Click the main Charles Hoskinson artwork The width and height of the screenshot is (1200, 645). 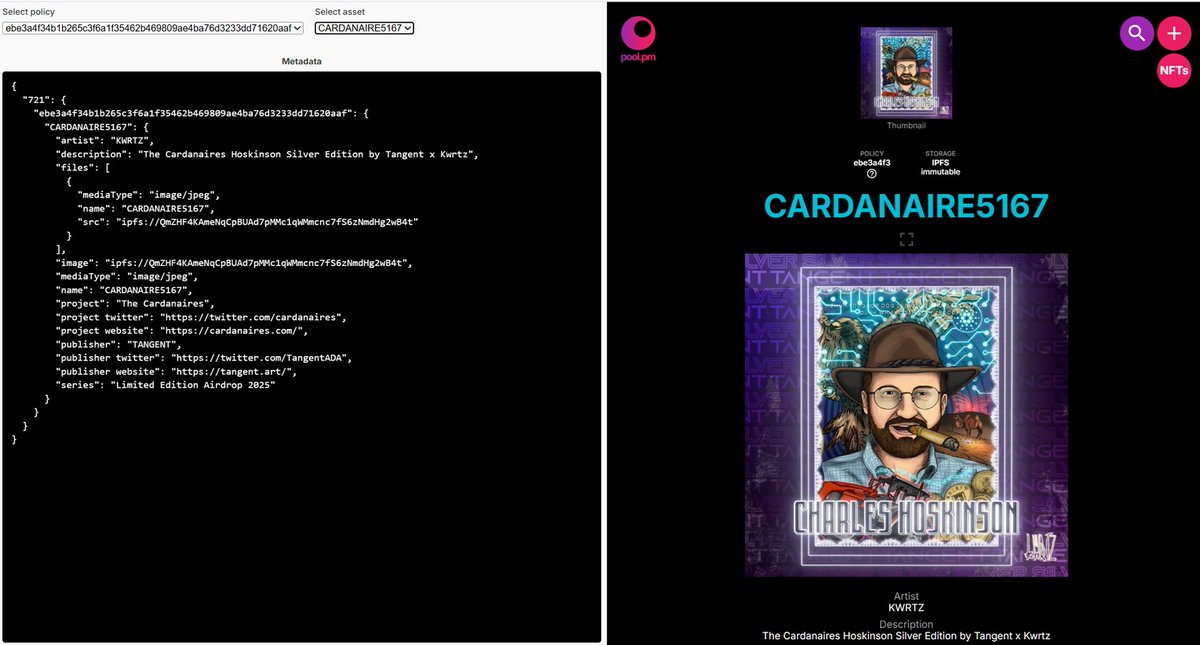906,415
